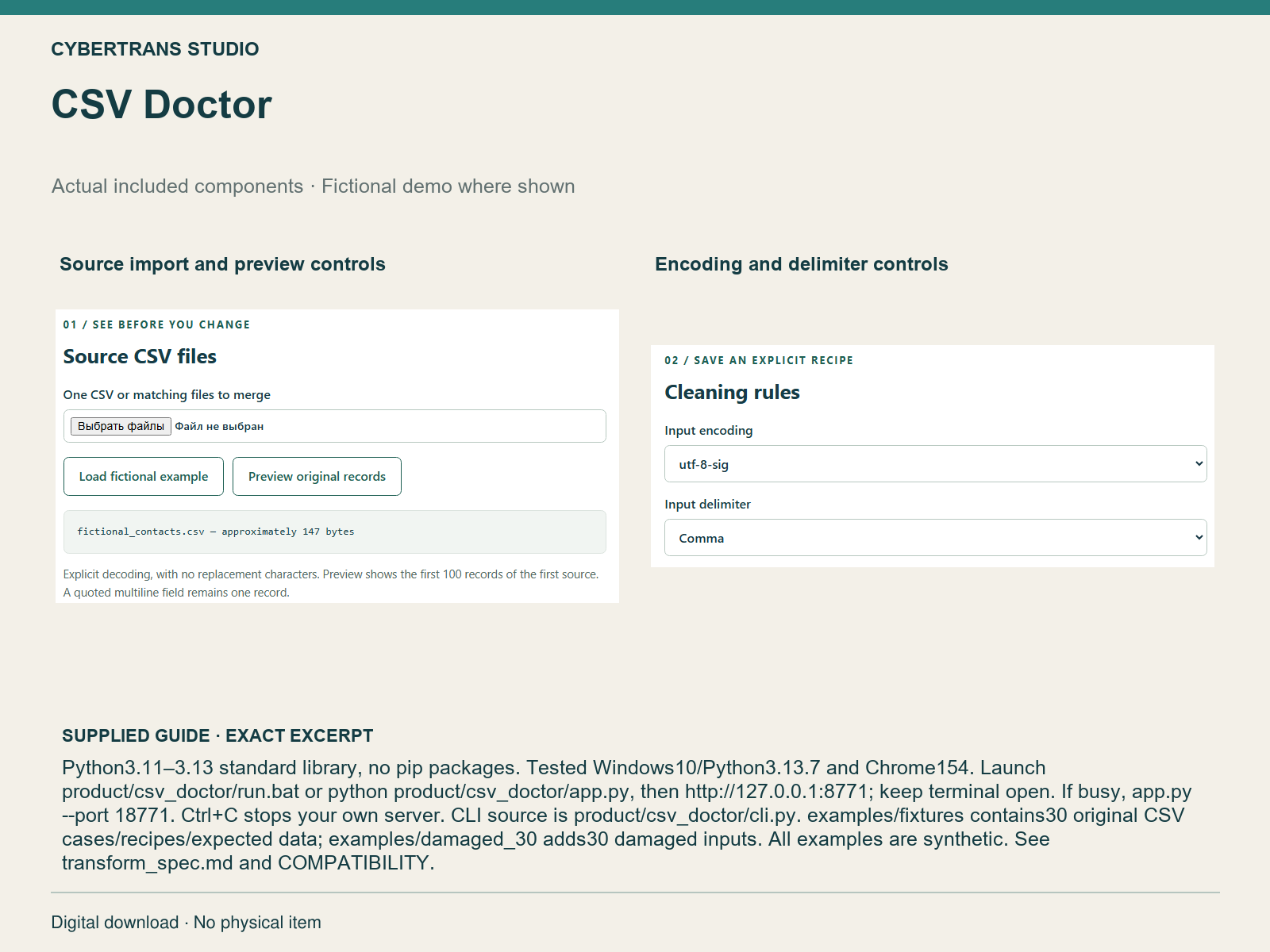Click the 'Actual included components' subtitle
Screen dimensions: 1270x952
[314, 186]
